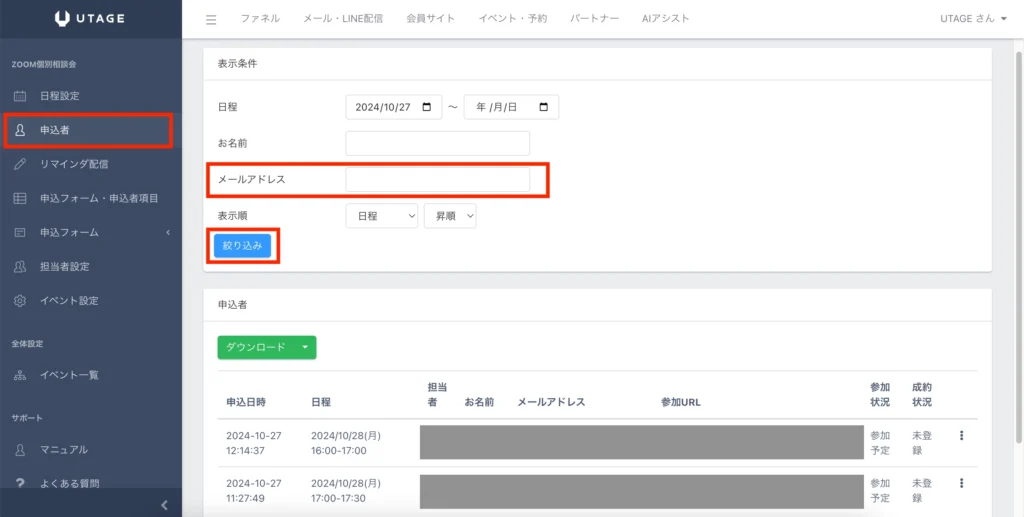The image size is (1024, 517).
Task: Open the ファネル menu
Action: coord(260,18)
